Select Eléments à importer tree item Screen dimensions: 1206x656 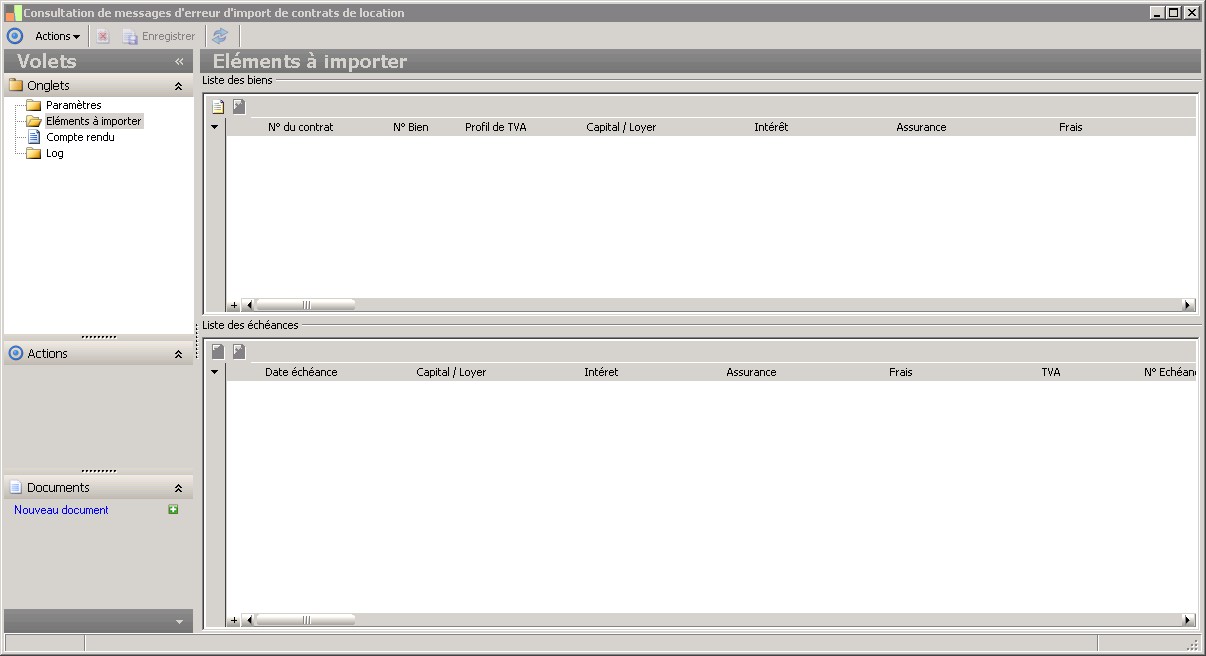click(x=94, y=121)
